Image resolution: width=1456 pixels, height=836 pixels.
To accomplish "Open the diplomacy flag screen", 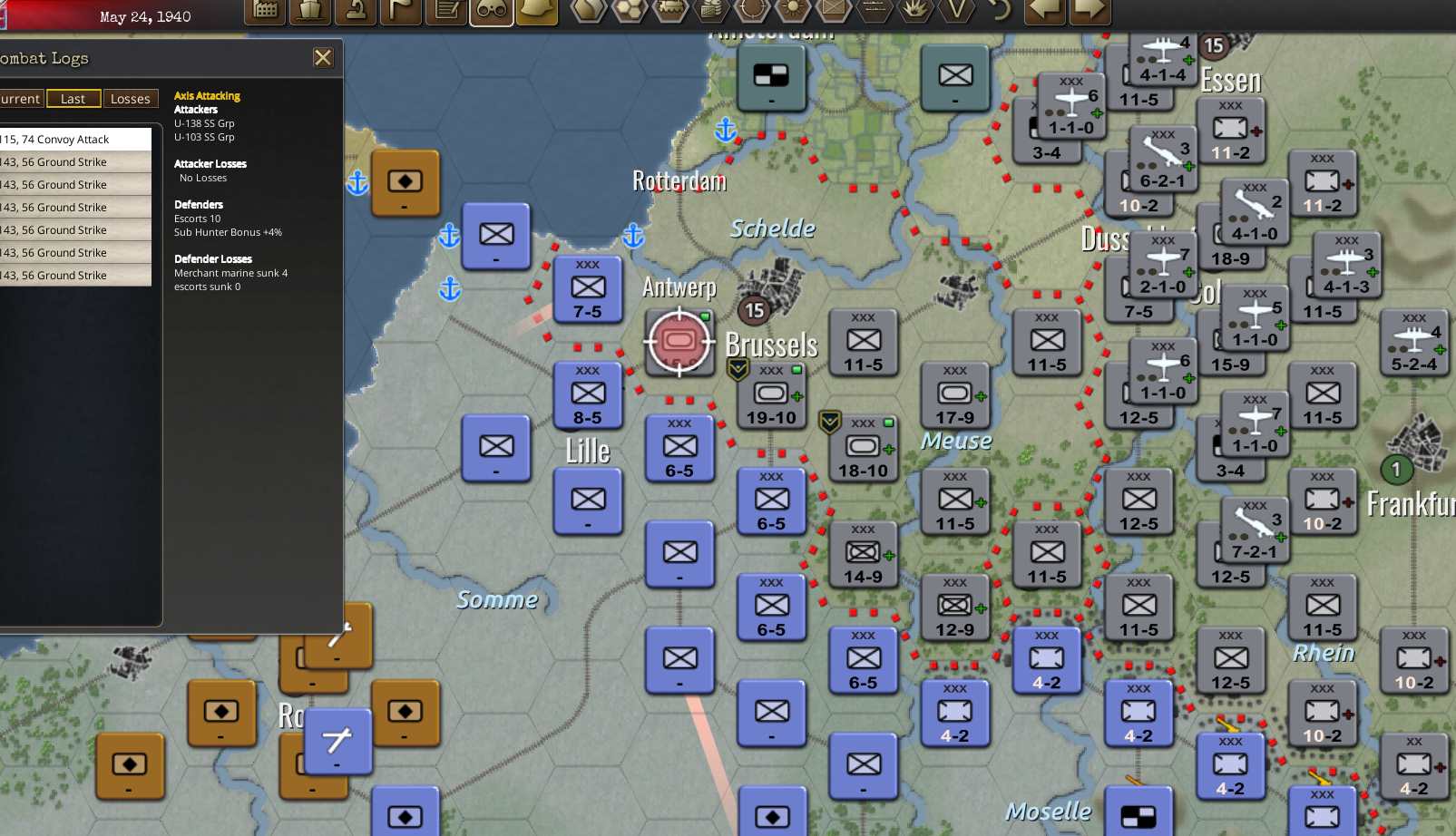I will click(x=401, y=11).
